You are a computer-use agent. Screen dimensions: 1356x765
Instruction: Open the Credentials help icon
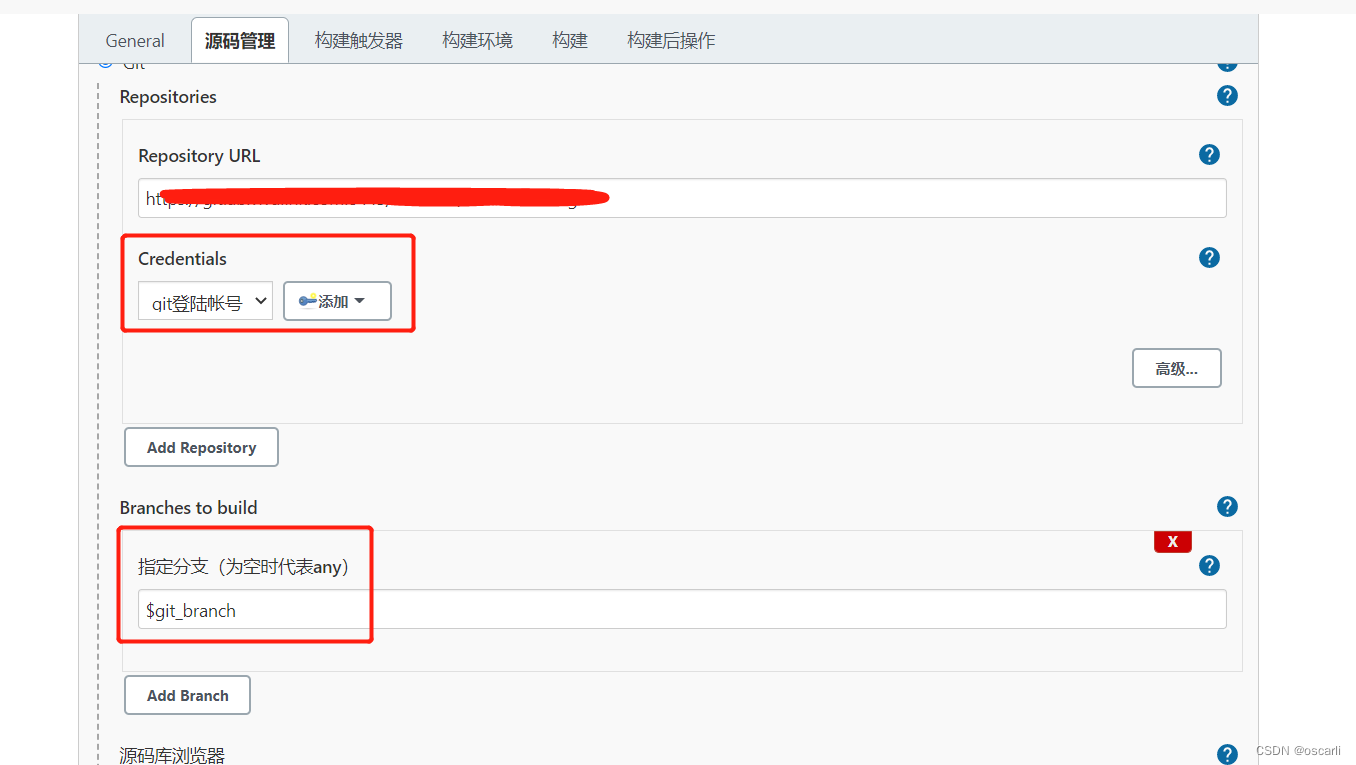pyautogui.click(x=1209, y=257)
